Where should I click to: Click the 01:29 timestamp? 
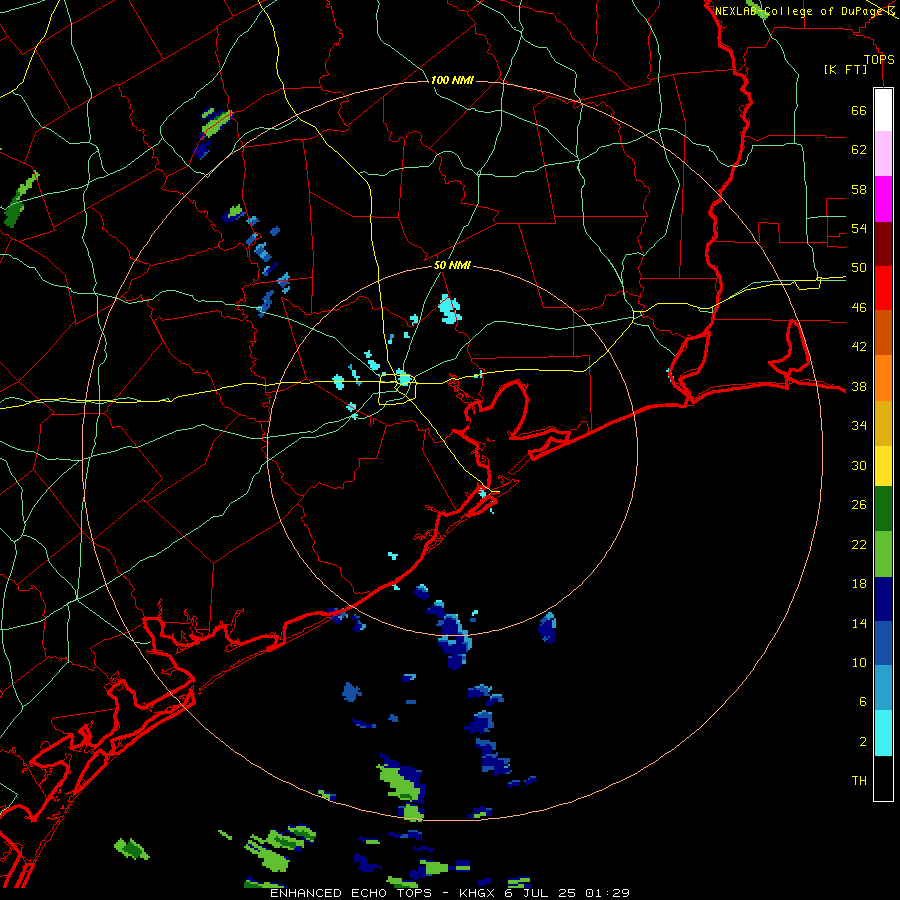pyautogui.click(x=607, y=893)
